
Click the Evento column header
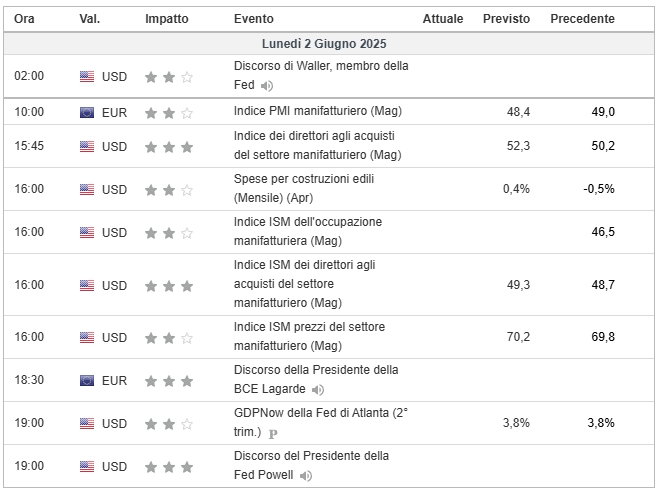coord(253,19)
